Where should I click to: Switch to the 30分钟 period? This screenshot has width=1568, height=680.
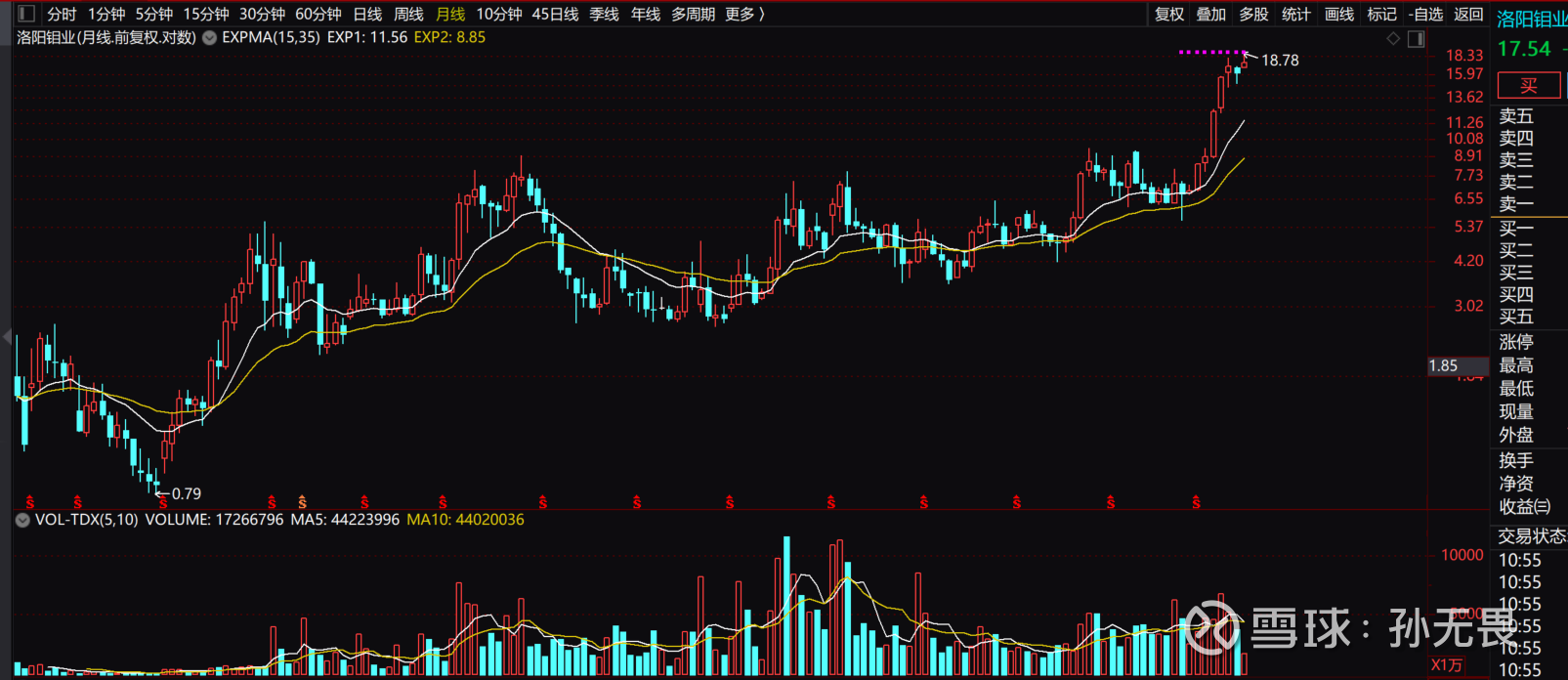262,14
